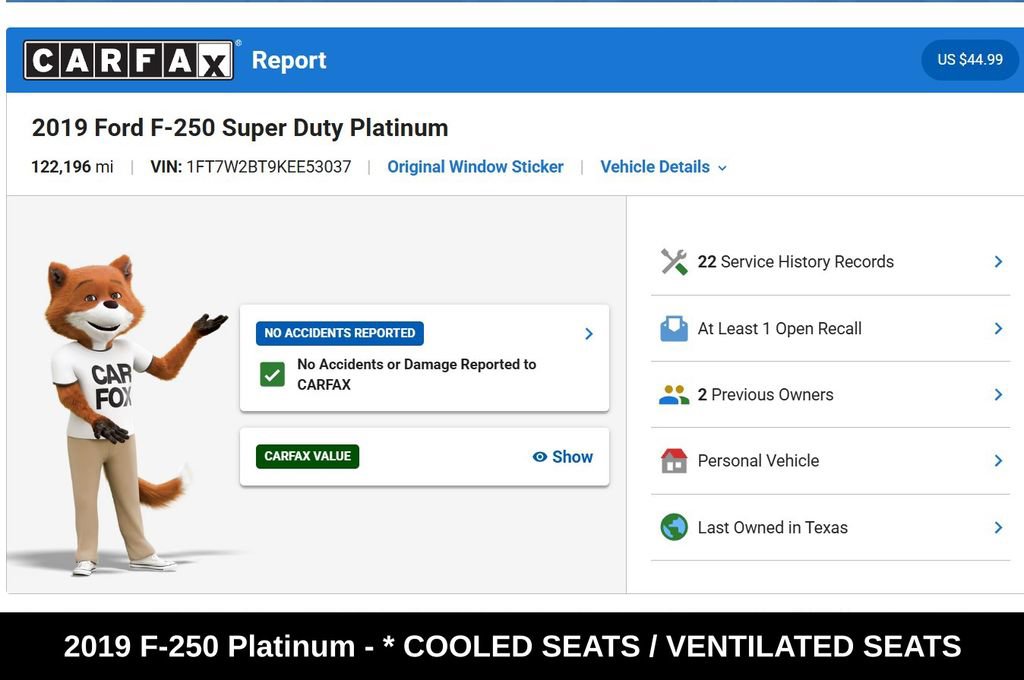Open accident details arrow on the card
1024x680 pixels.
[588, 334]
